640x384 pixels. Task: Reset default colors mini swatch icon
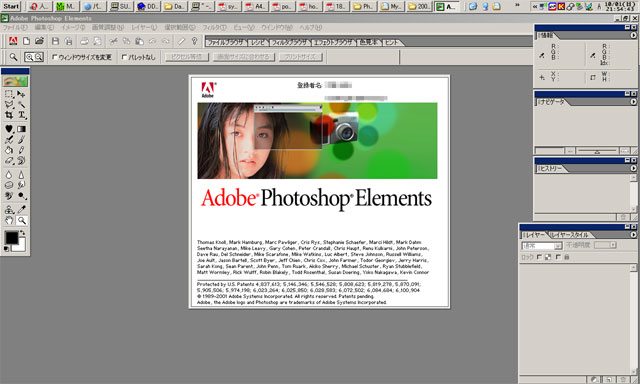pos(7,249)
